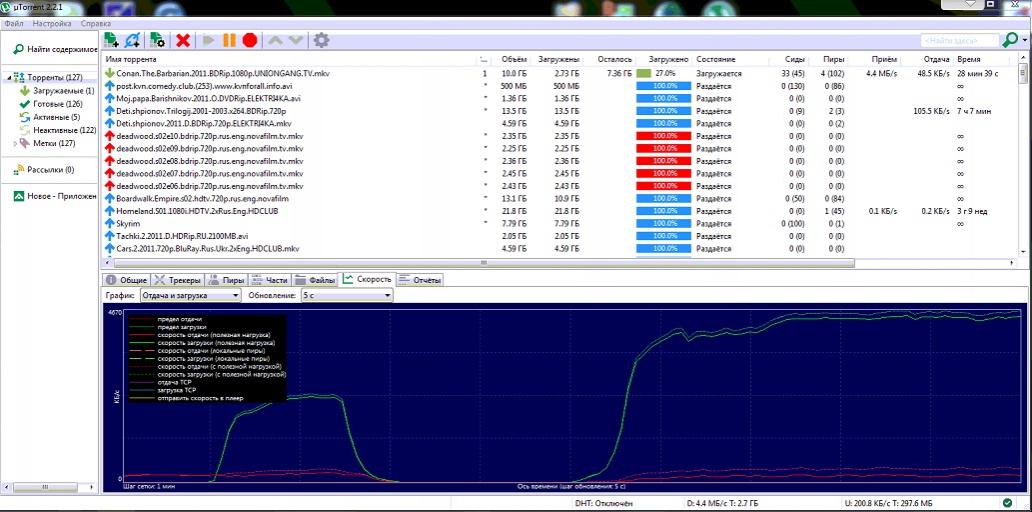Click the 27.0% progress bar for Conan
This screenshot has width=1032, height=512.
tap(663, 74)
